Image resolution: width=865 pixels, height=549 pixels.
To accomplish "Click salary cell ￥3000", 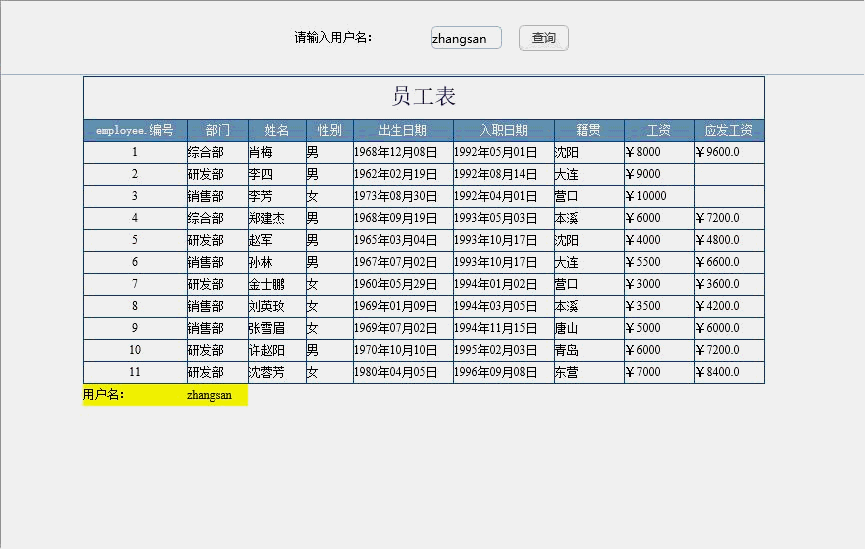I will click(659, 285).
